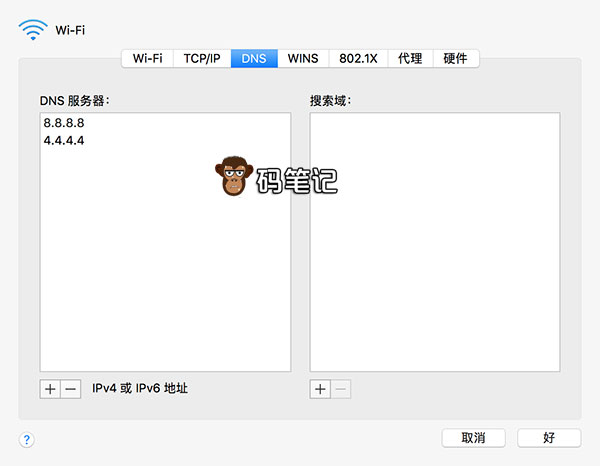Add a search domain with plus button
This screenshot has height=466, width=600.
(320, 389)
